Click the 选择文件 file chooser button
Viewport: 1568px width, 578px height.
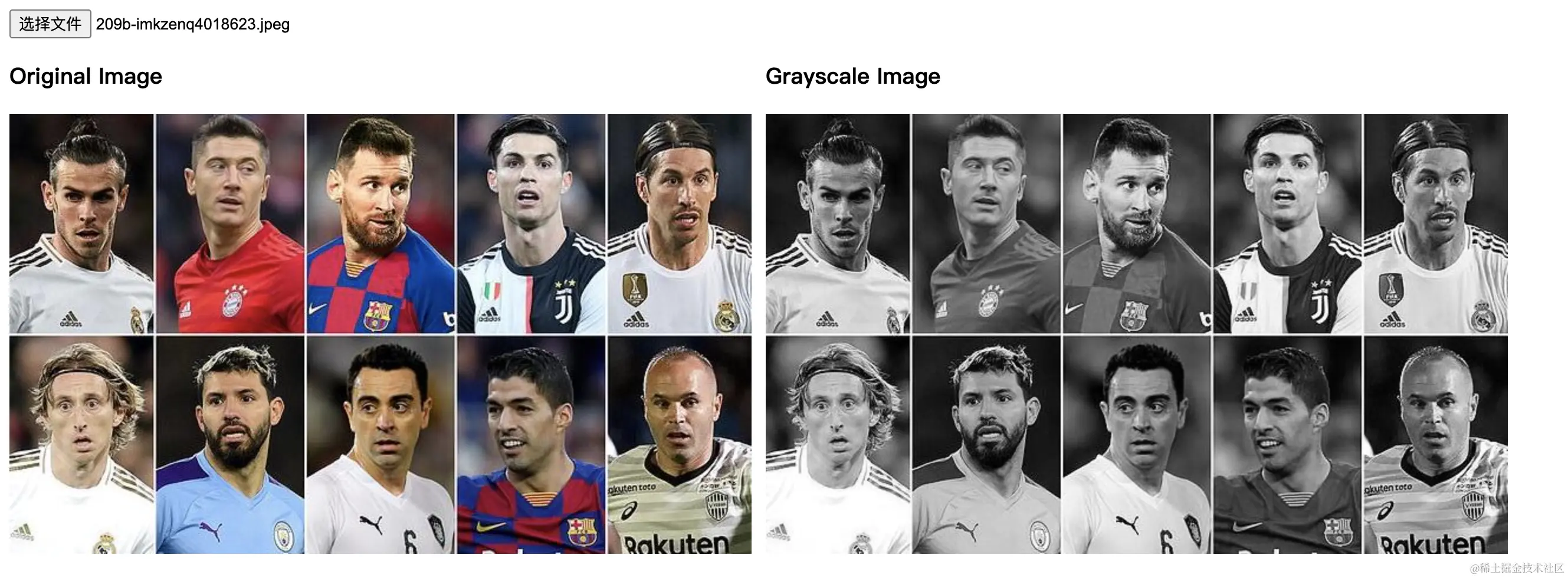51,24
